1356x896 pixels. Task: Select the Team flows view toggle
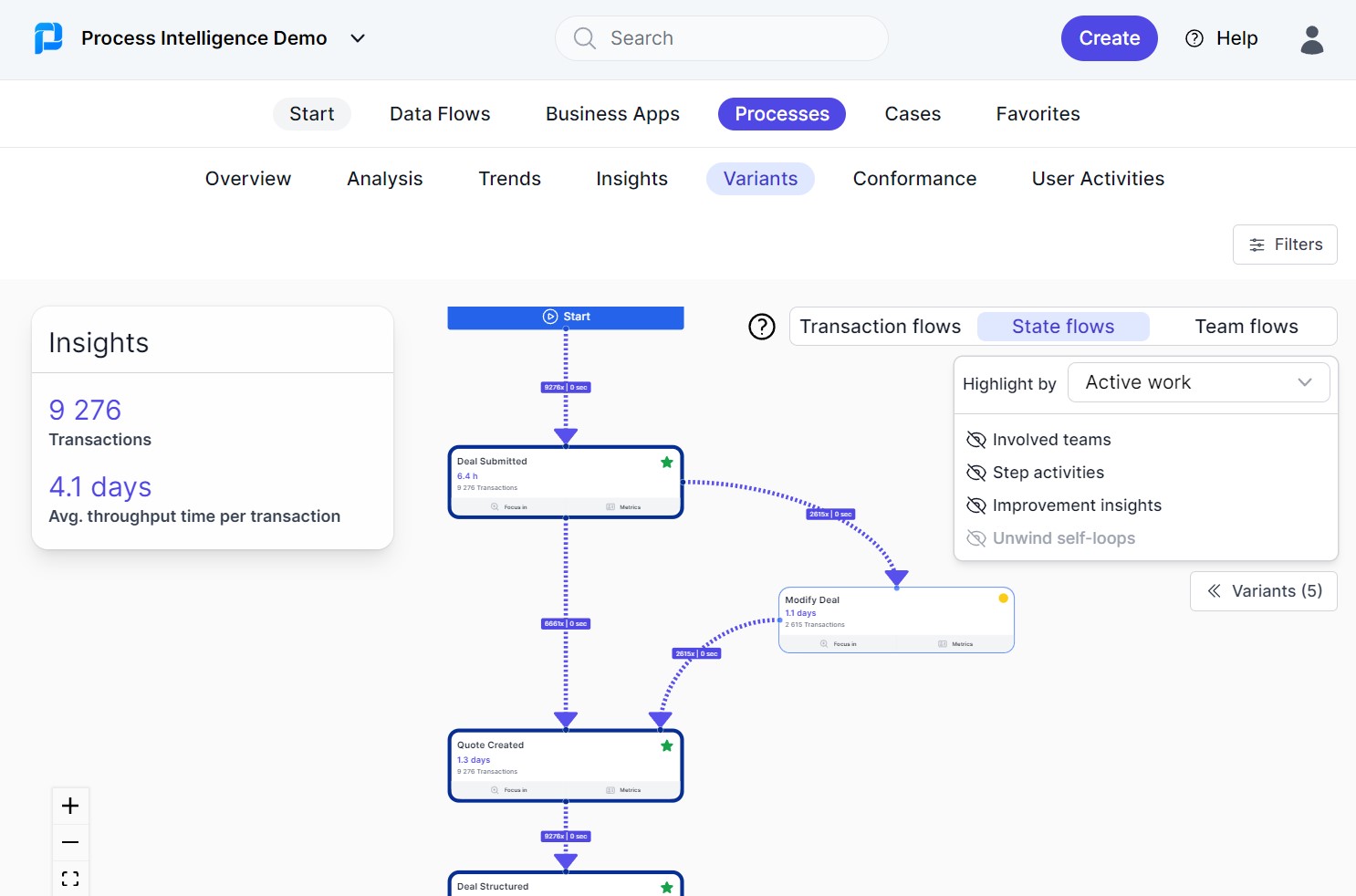[x=1246, y=326]
